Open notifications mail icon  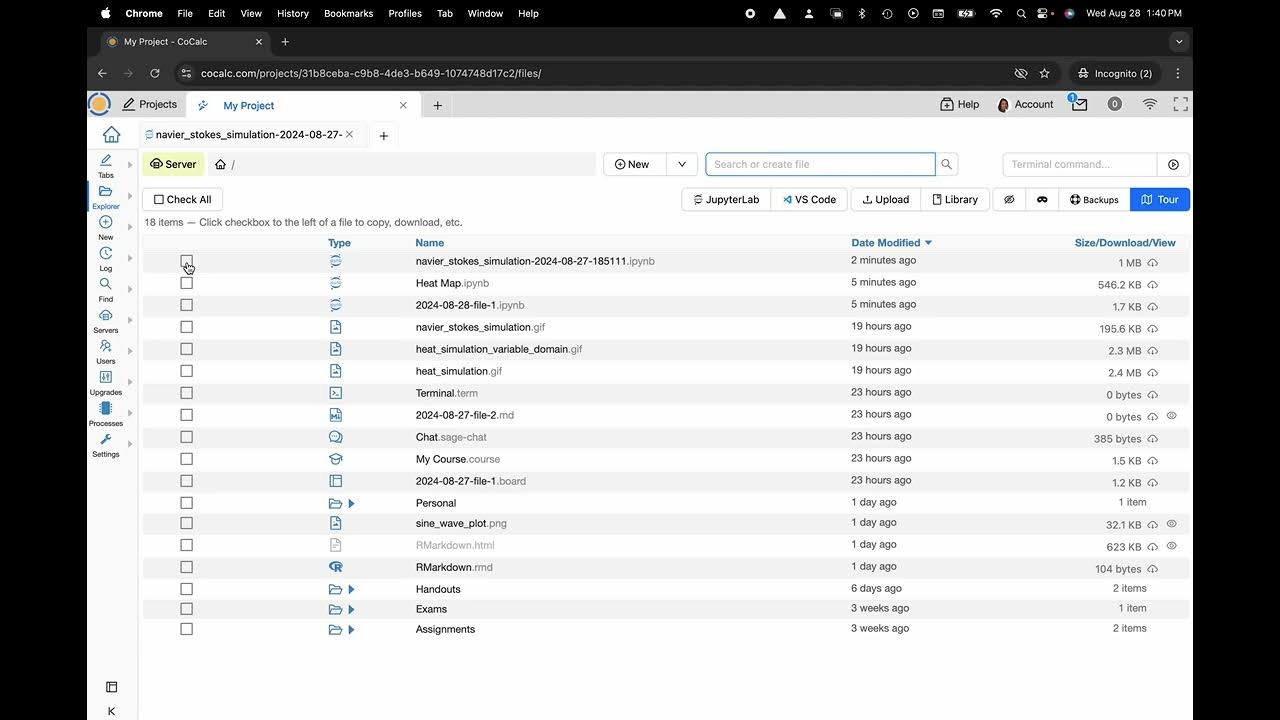pyautogui.click(x=1079, y=104)
